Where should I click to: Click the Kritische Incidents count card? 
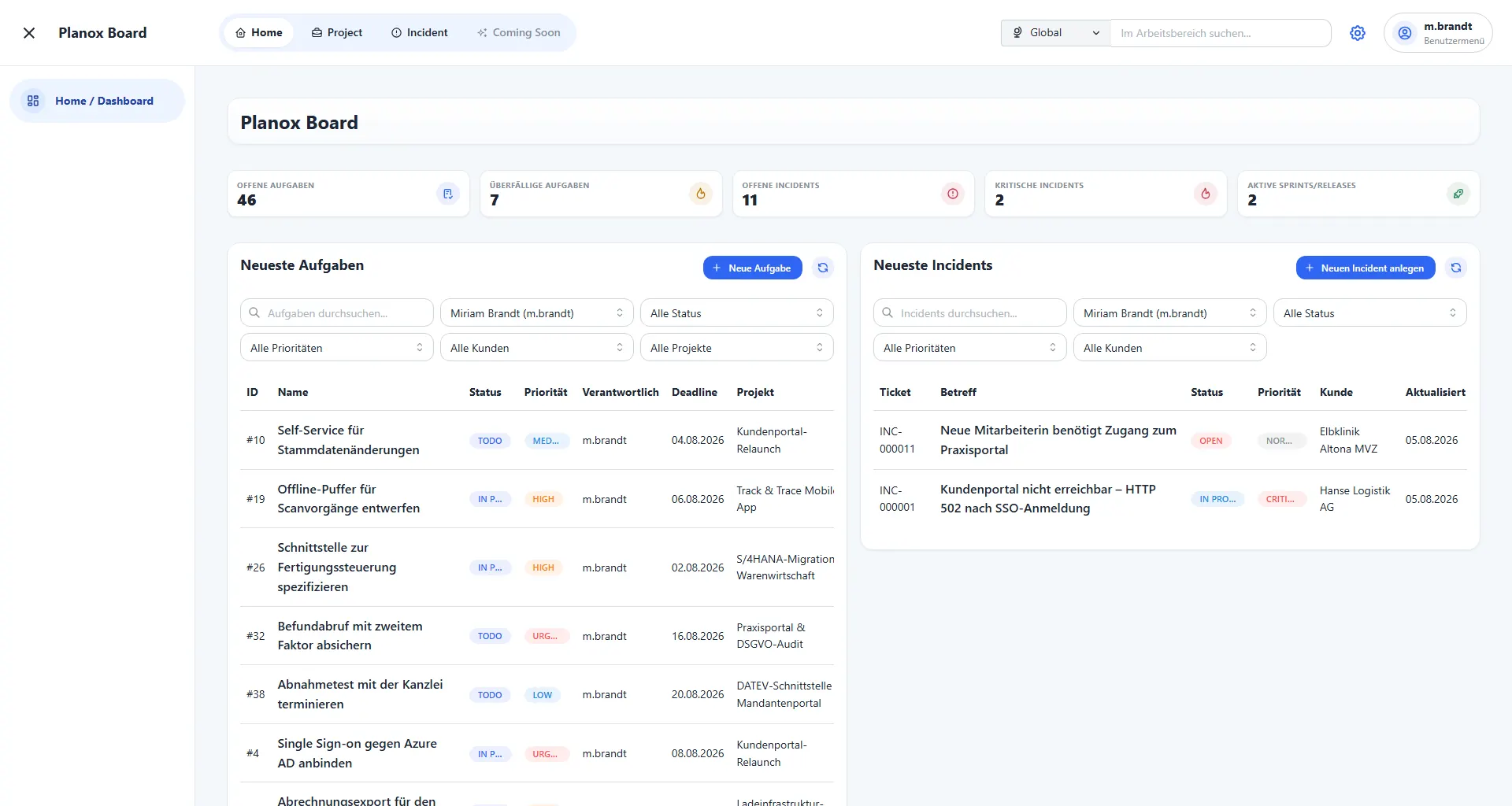coord(1106,194)
